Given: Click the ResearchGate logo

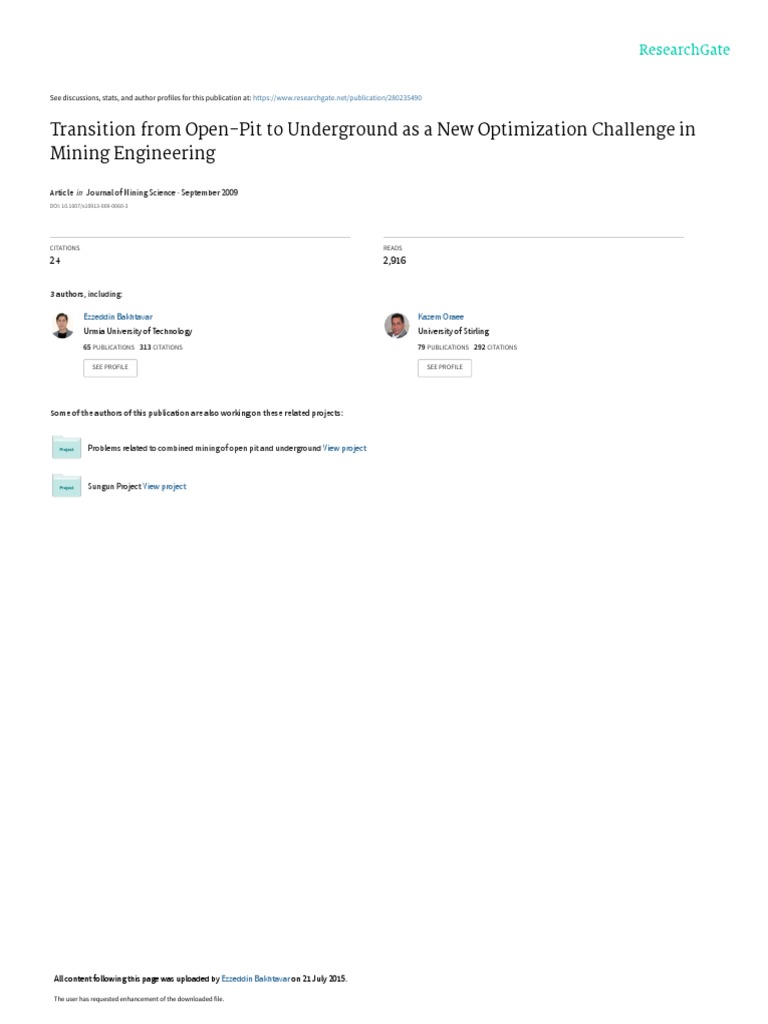Looking at the screenshot, I should [684, 49].
